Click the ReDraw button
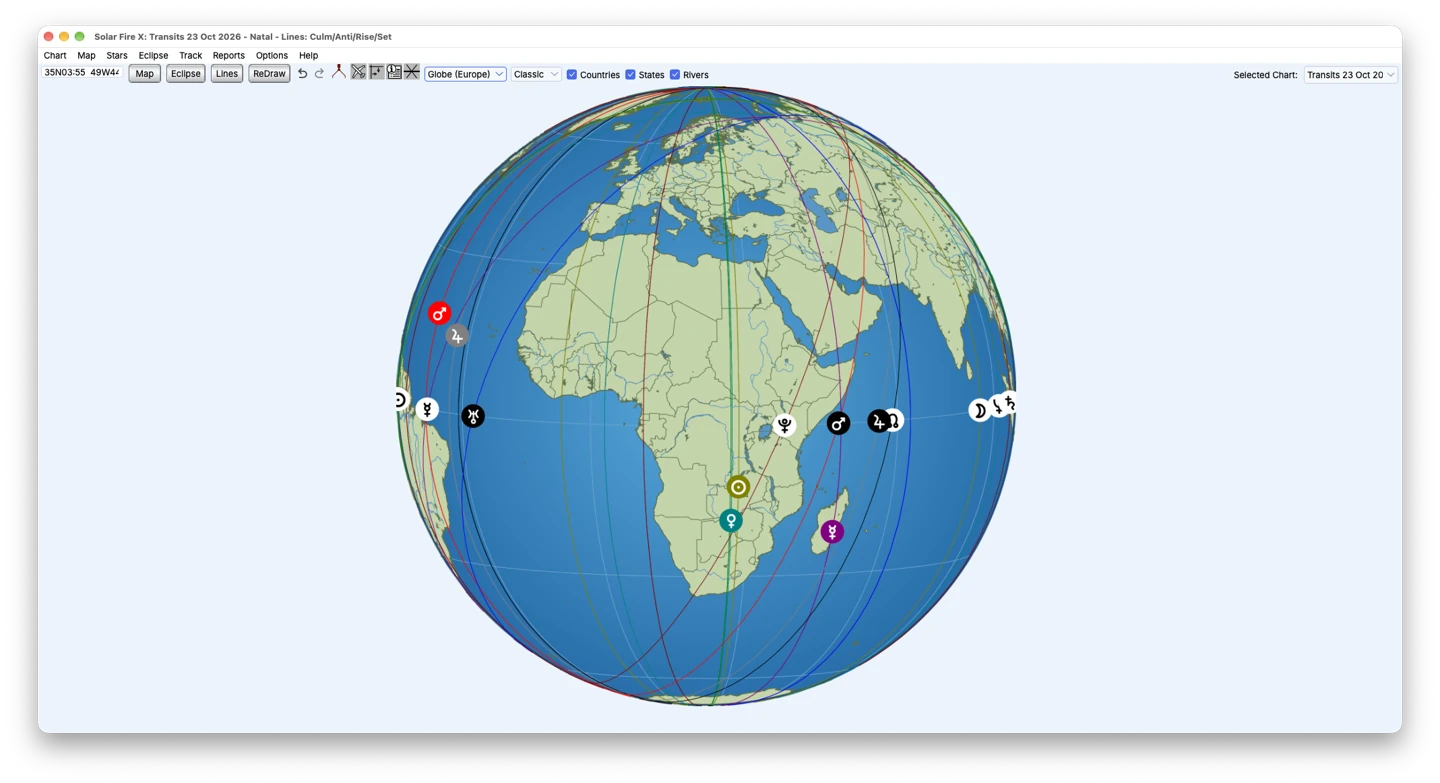This screenshot has width=1440, height=783. pyautogui.click(x=269, y=74)
